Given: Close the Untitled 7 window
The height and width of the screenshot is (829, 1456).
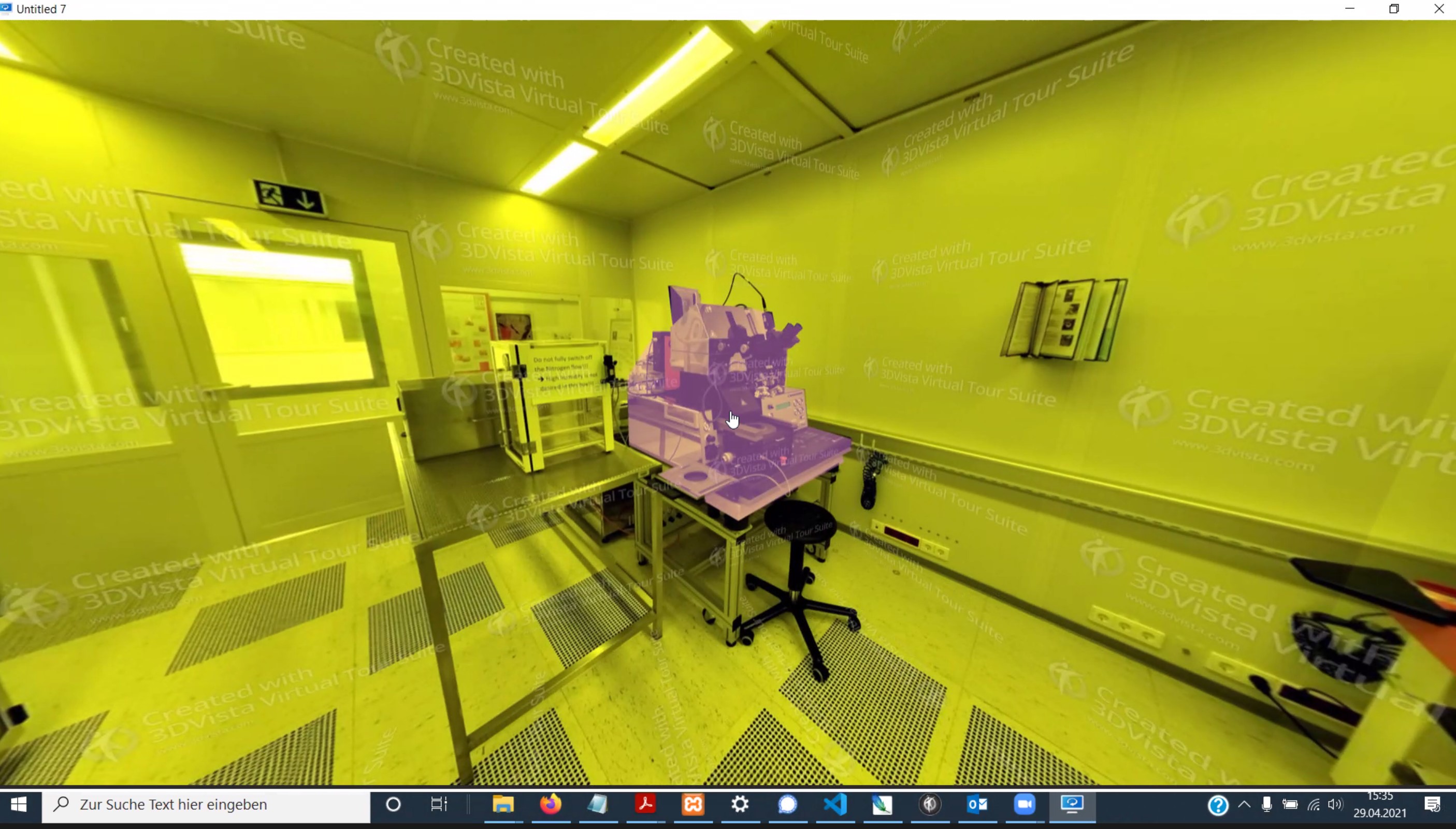Looking at the screenshot, I should click(x=1438, y=9).
